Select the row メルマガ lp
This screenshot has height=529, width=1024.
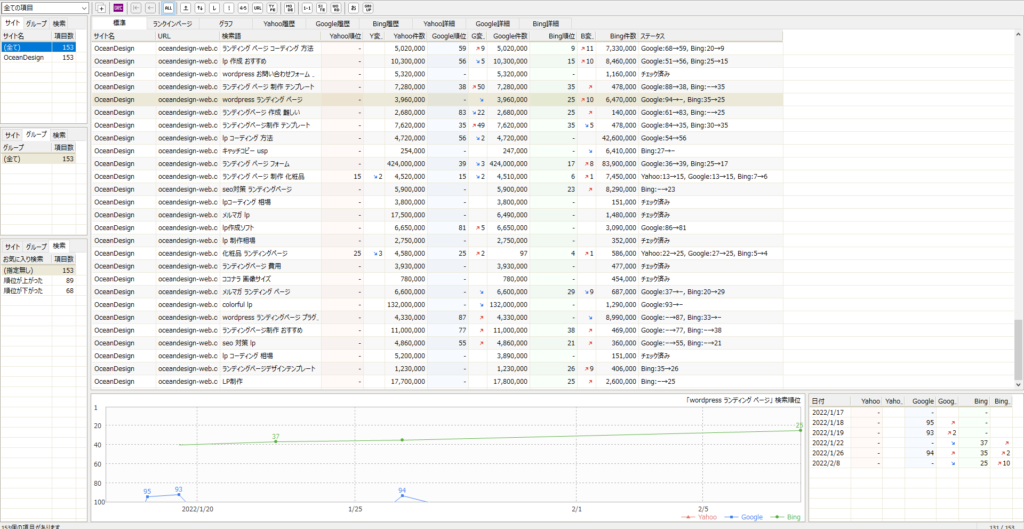437,215
